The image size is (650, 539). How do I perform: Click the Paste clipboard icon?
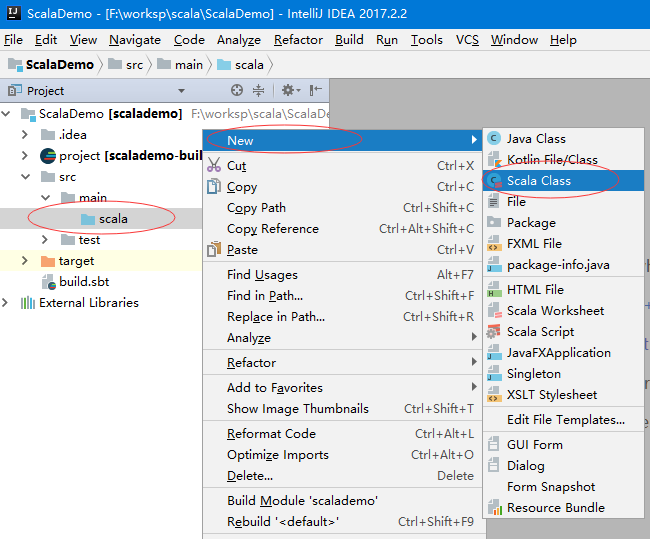click(x=213, y=250)
